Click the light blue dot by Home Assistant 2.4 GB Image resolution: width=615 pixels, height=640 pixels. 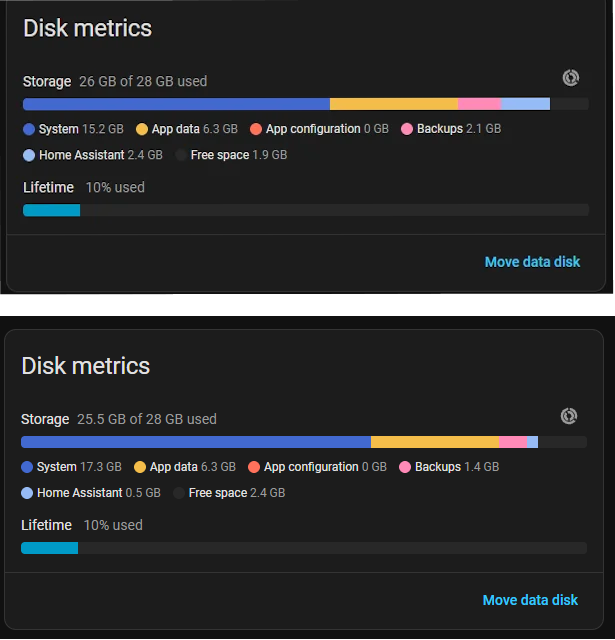29,156
